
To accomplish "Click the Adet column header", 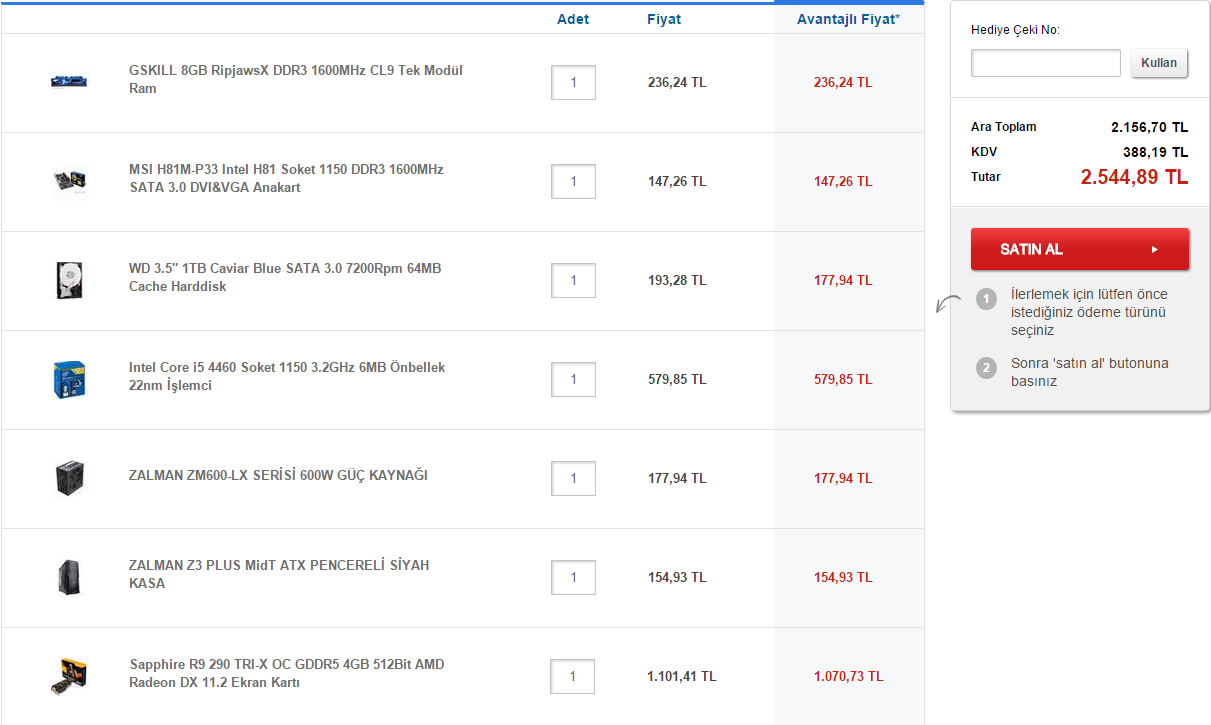I will (x=573, y=19).
